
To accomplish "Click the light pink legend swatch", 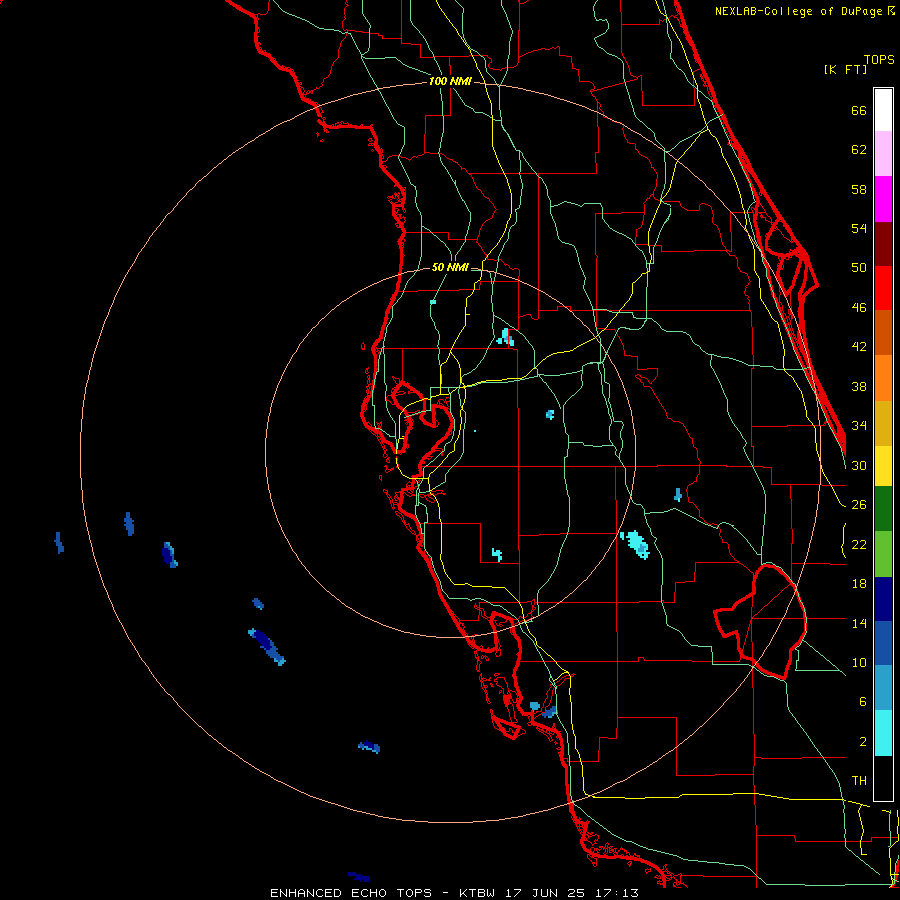I will pyautogui.click(x=883, y=153).
